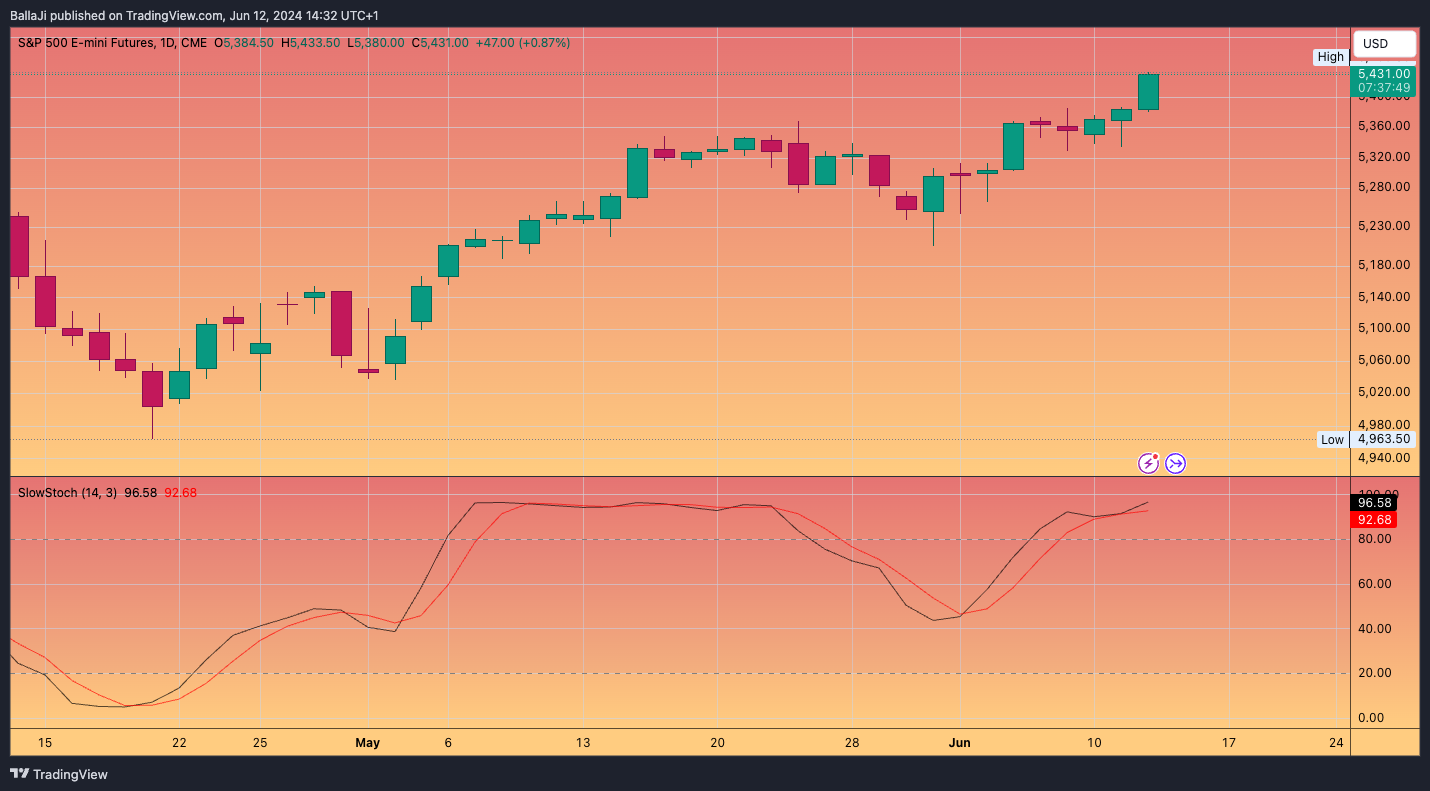Click the 5,230.00 price scale label
Screen dimensions: 1430x791
(1384, 226)
